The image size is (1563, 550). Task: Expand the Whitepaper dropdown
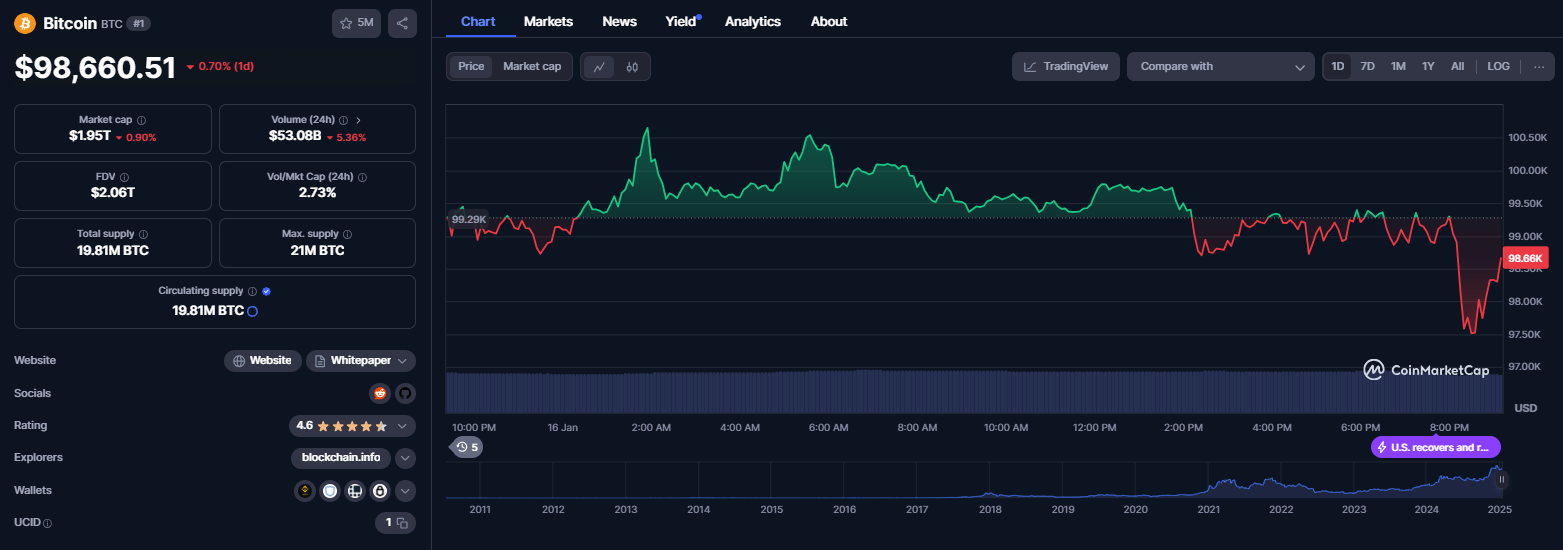click(x=402, y=361)
